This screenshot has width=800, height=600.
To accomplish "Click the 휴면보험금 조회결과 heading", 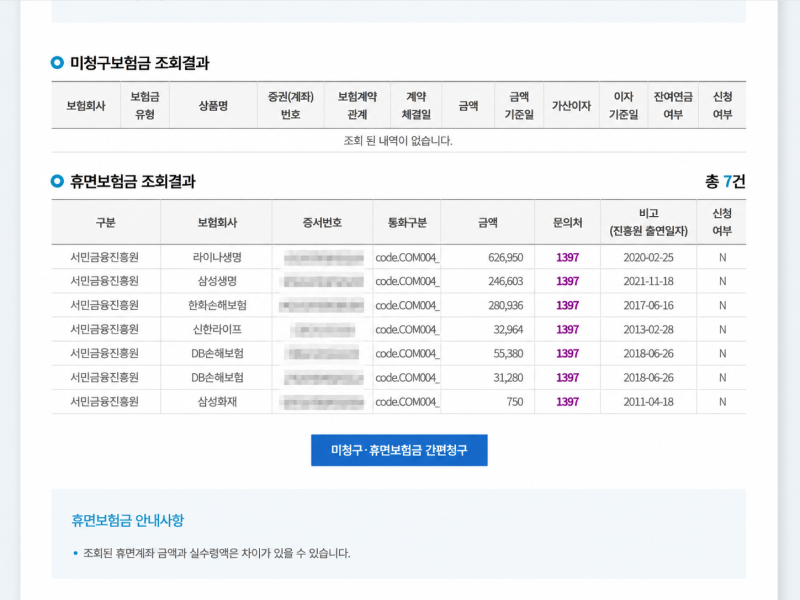I will coord(133,182).
